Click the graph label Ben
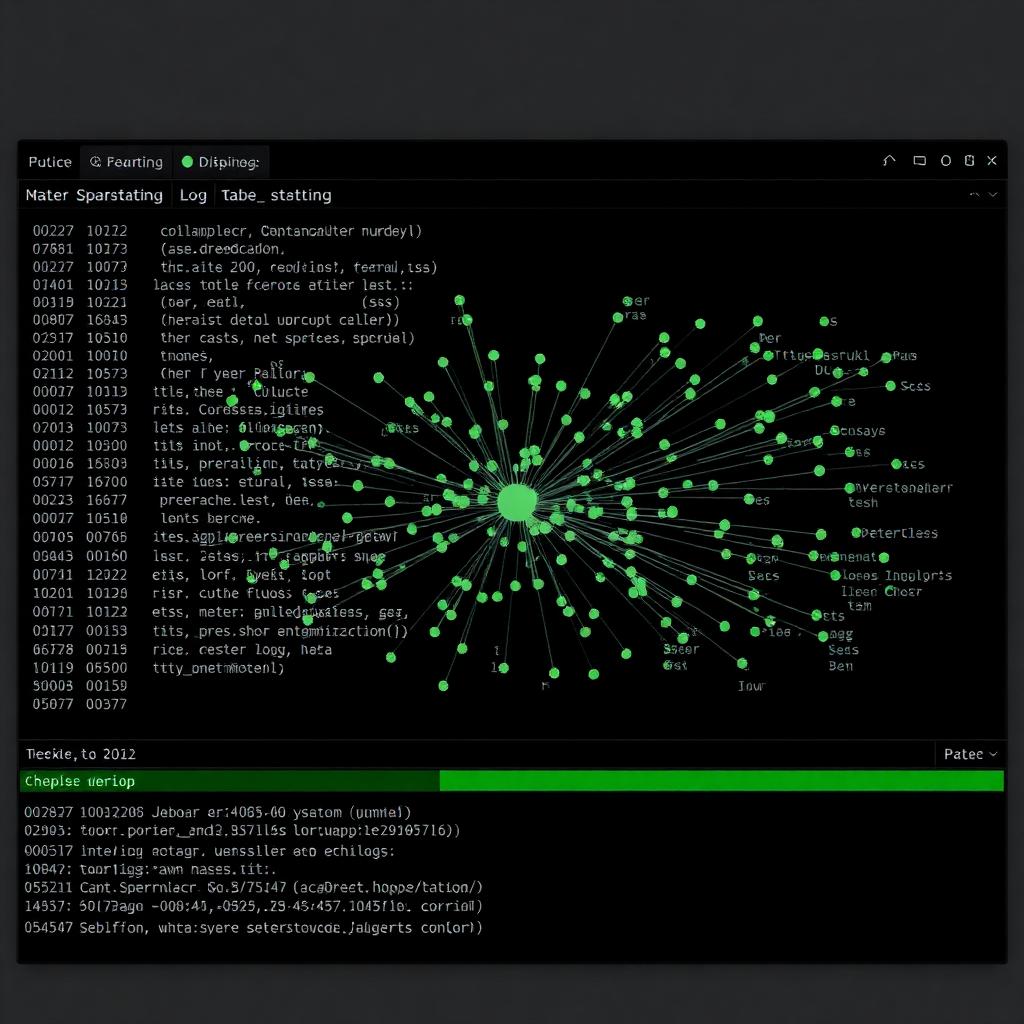The width and height of the screenshot is (1024, 1024). [840, 666]
